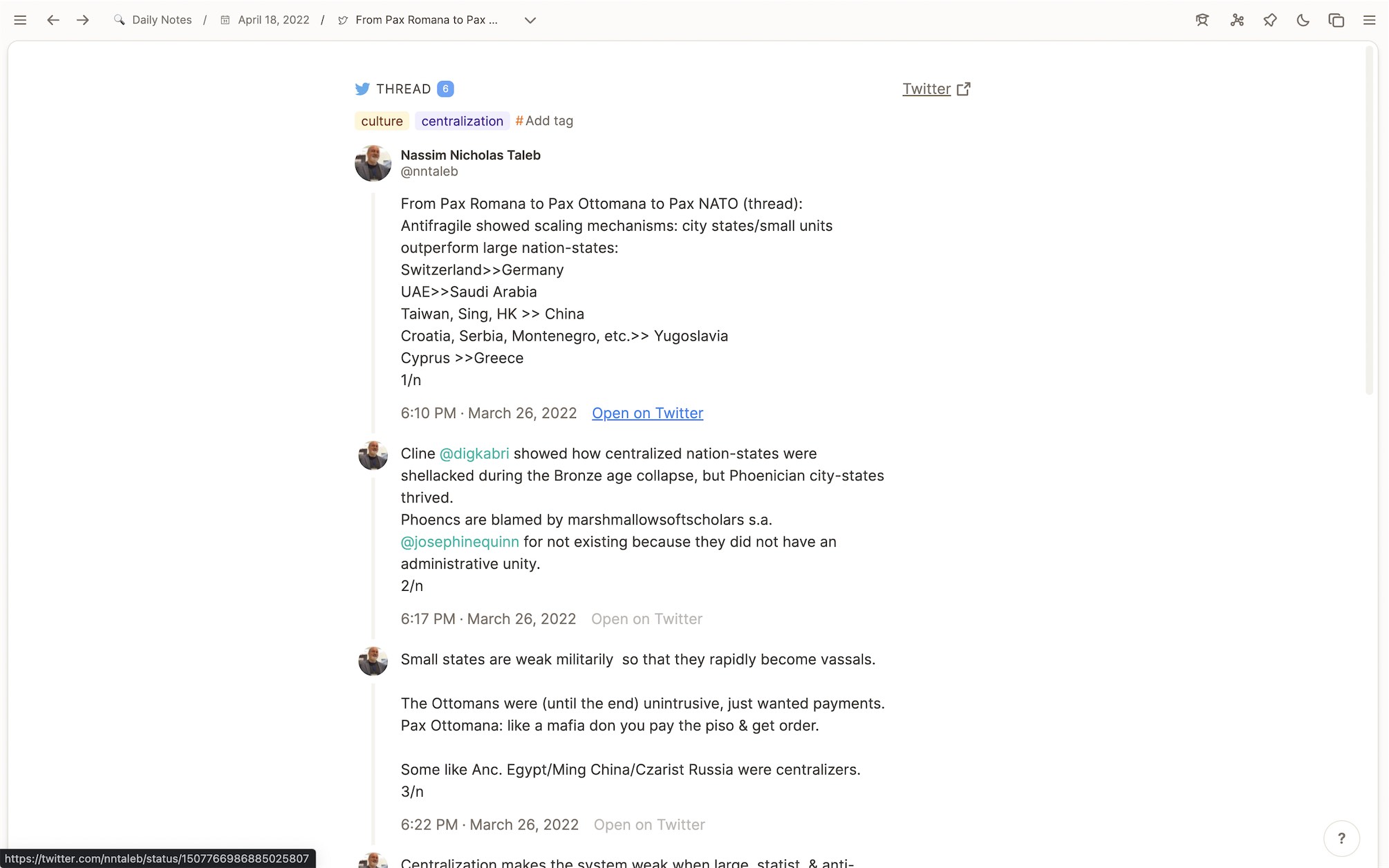Viewport: 1389px width, 868px height.
Task: Click the navigation forward arrow icon
Action: tap(82, 20)
